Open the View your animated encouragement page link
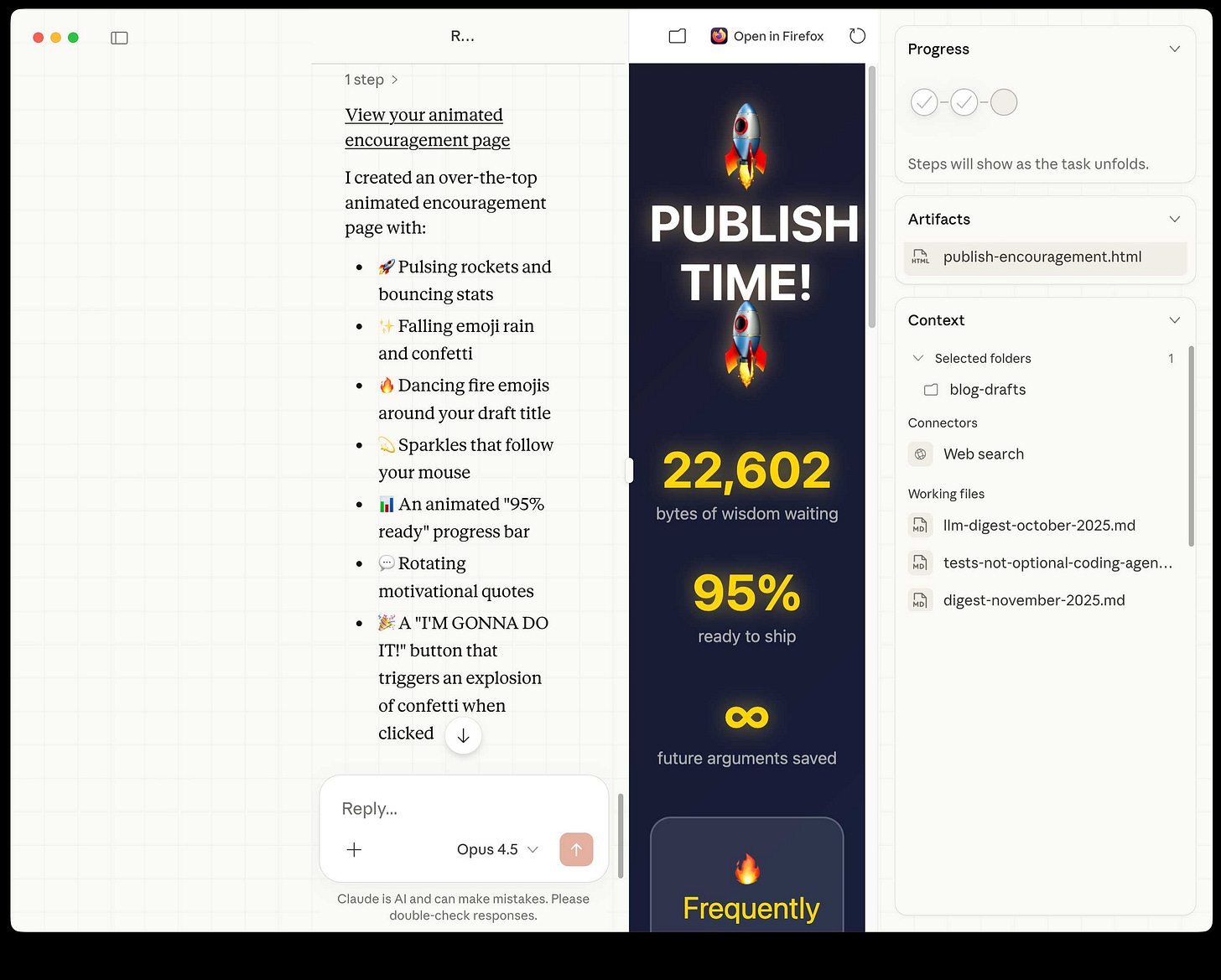The width and height of the screenshot is (1221, 980). pos(424,127)
